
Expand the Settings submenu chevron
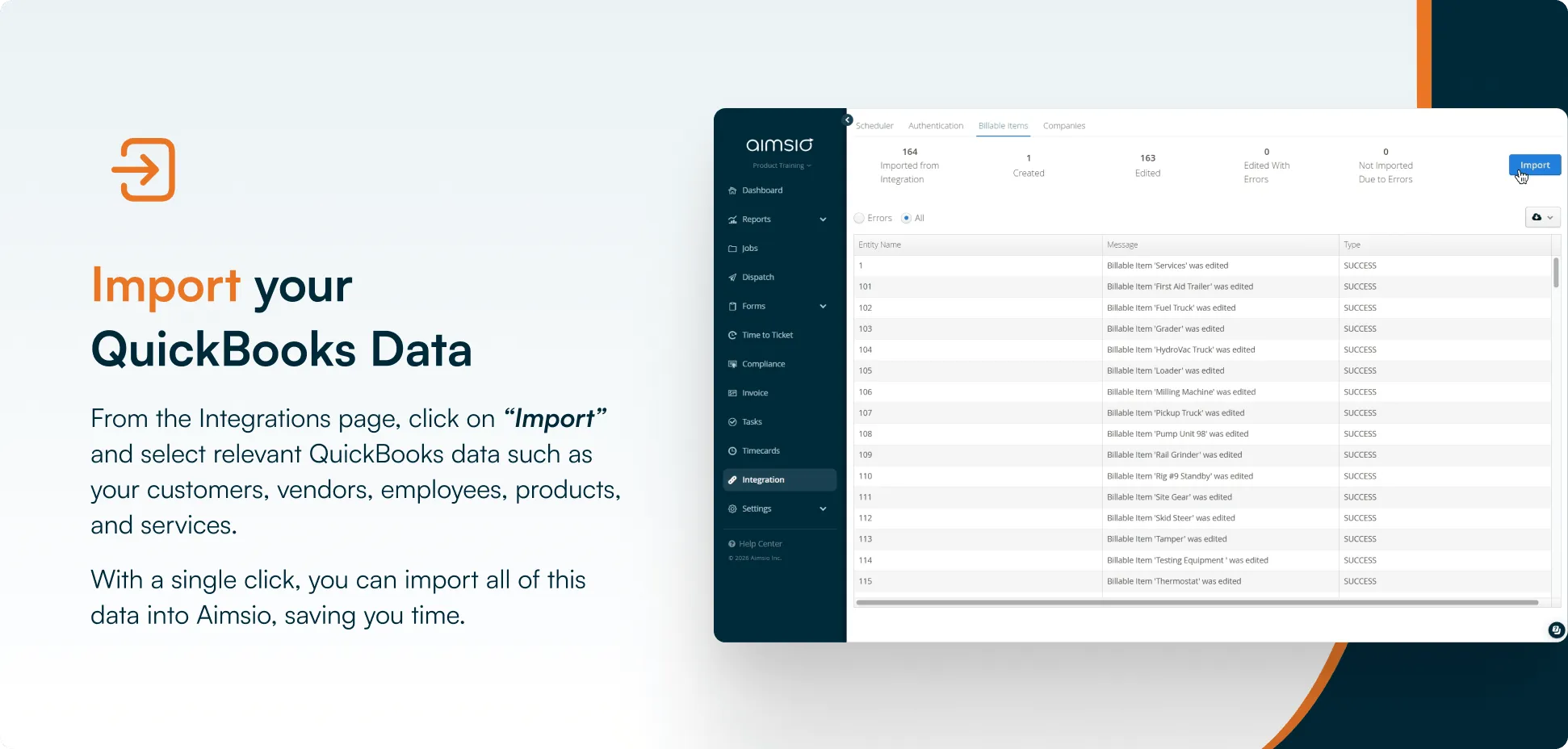pyautogui.click(x=823, y=509)
